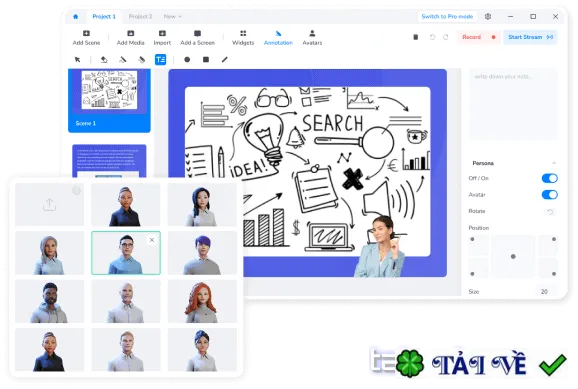
Task: Click the Import toolbar button
Action: [162, 38]
